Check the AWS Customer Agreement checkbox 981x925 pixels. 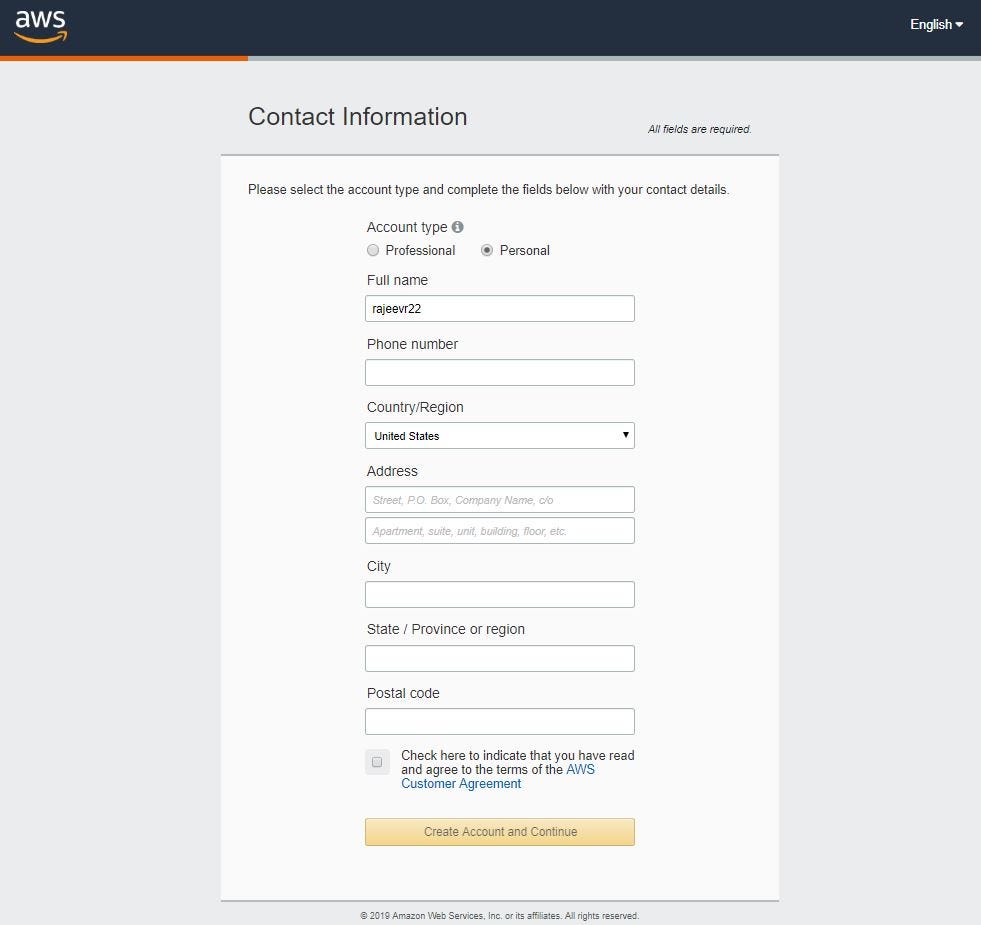(377, 762)
